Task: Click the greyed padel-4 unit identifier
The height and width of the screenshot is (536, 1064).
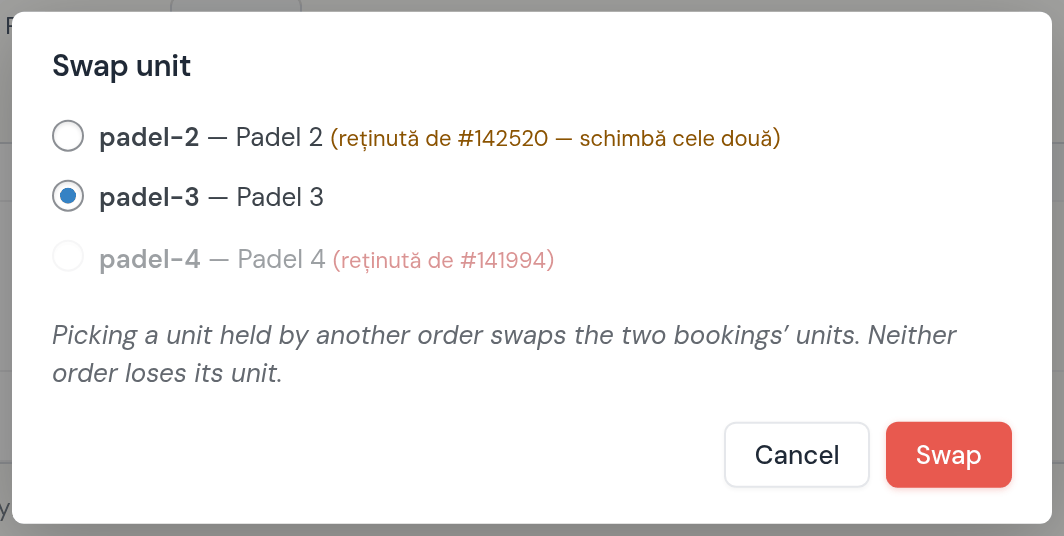Action: [150, 259]
